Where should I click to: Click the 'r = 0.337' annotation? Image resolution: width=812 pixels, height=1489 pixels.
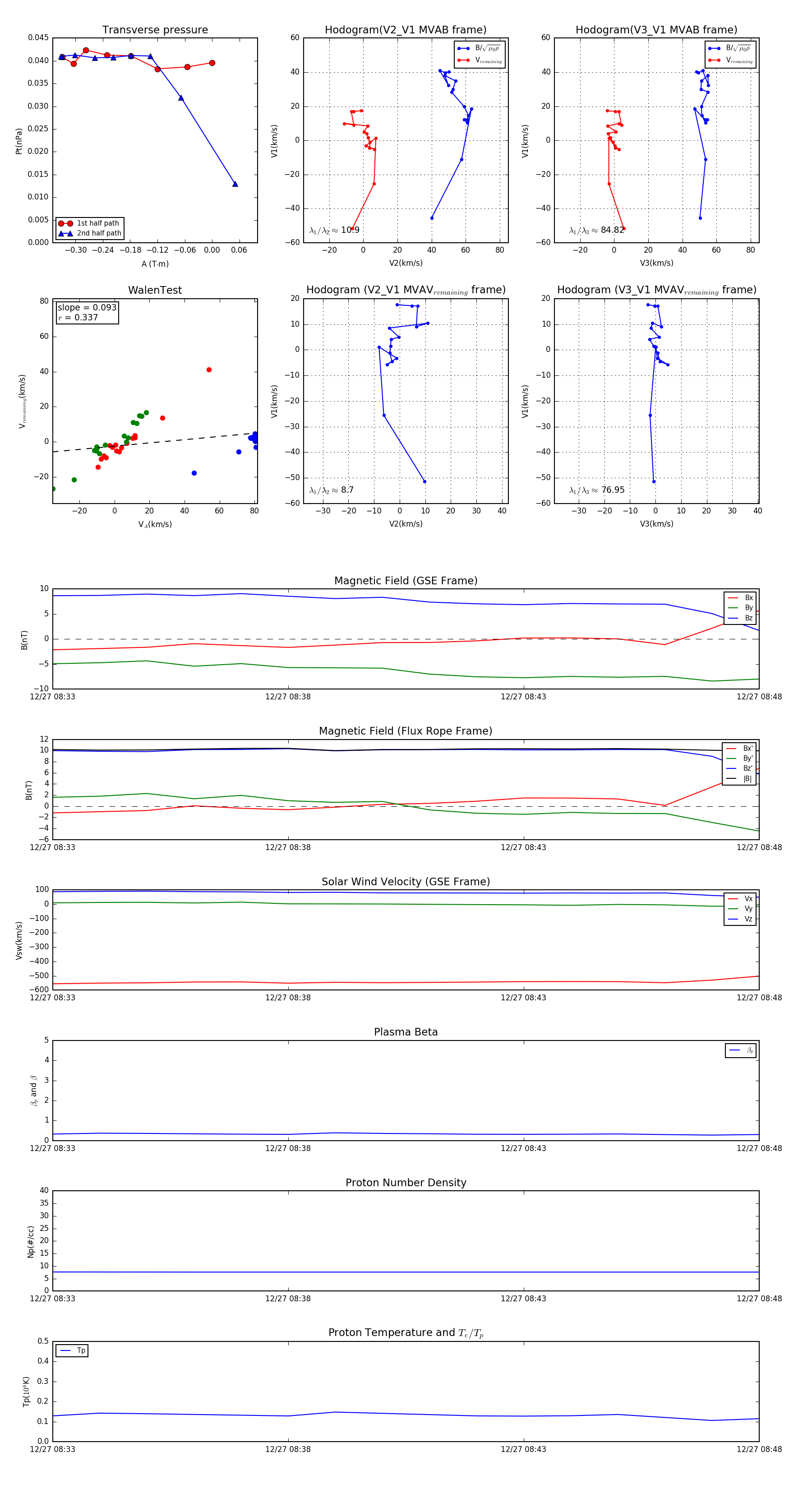[x=78, y=317]
